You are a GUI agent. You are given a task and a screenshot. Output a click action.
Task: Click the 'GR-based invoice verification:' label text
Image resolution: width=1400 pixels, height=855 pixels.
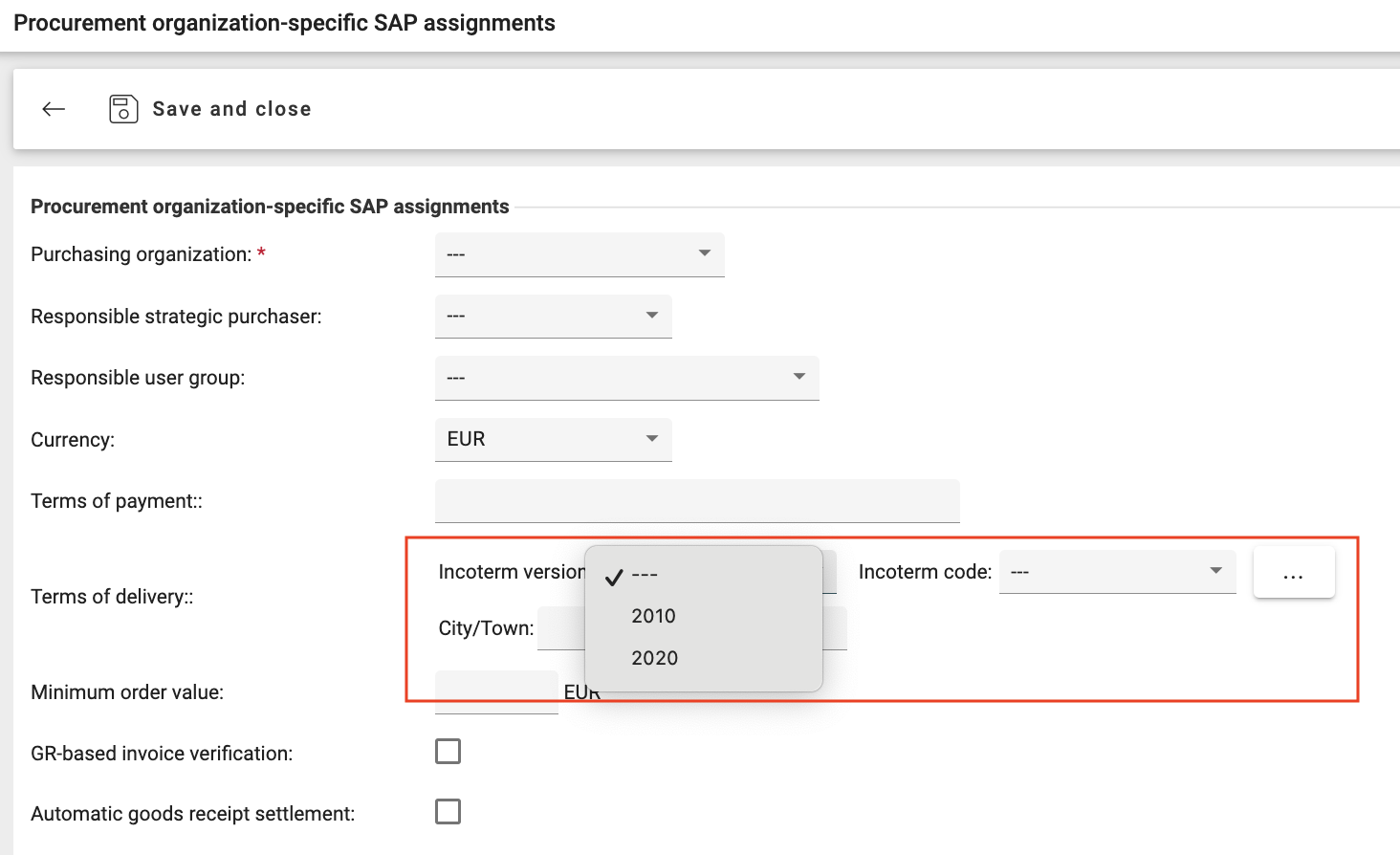[x=162, y=754]
